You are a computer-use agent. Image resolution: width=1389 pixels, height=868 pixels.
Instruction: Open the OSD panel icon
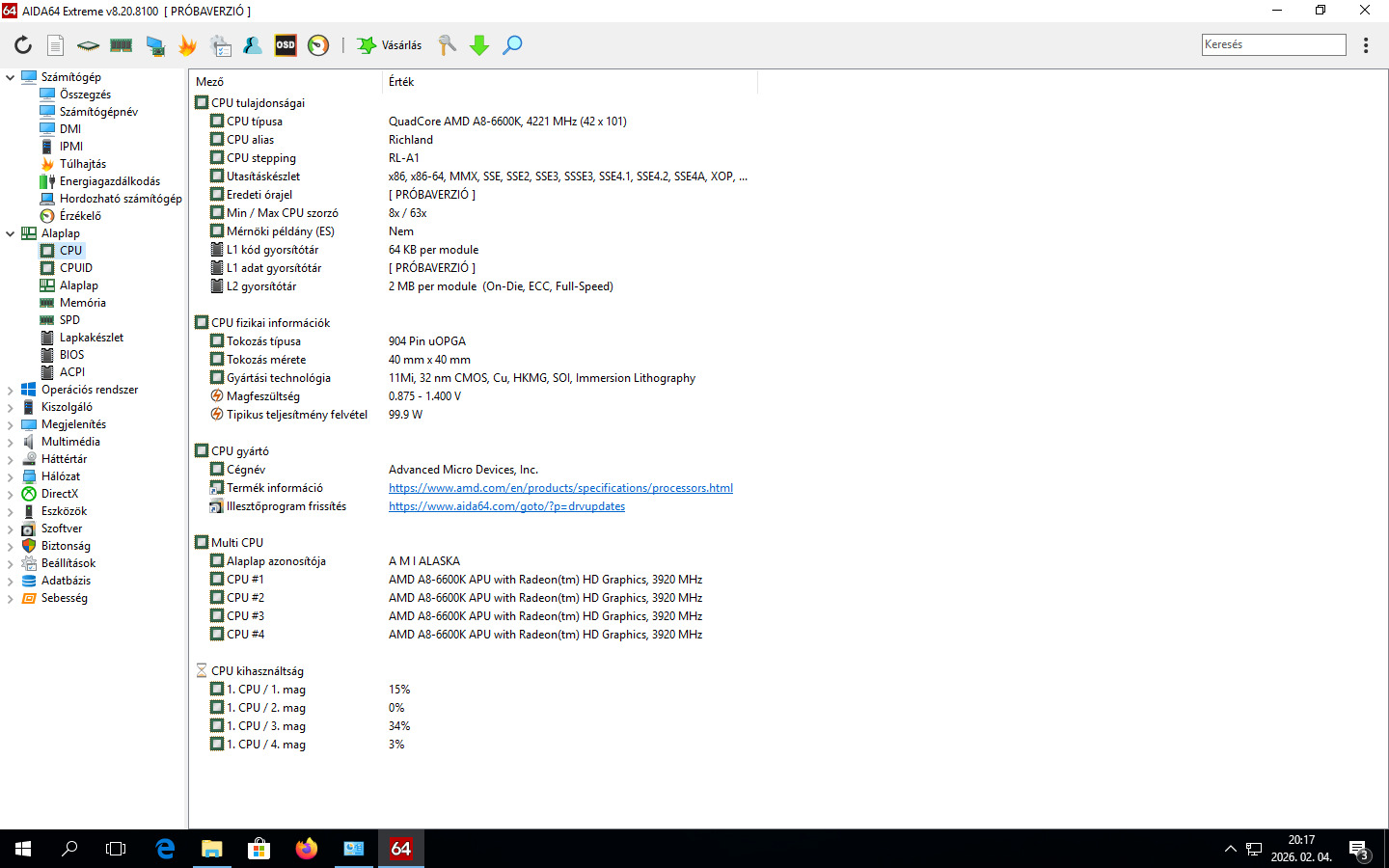pos(286,45)
